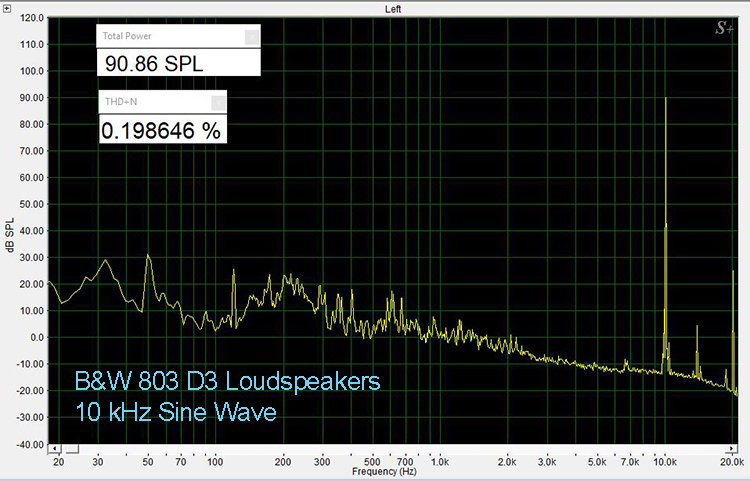
Task: Close the THD+N readout box
Action: click(218, 102)
